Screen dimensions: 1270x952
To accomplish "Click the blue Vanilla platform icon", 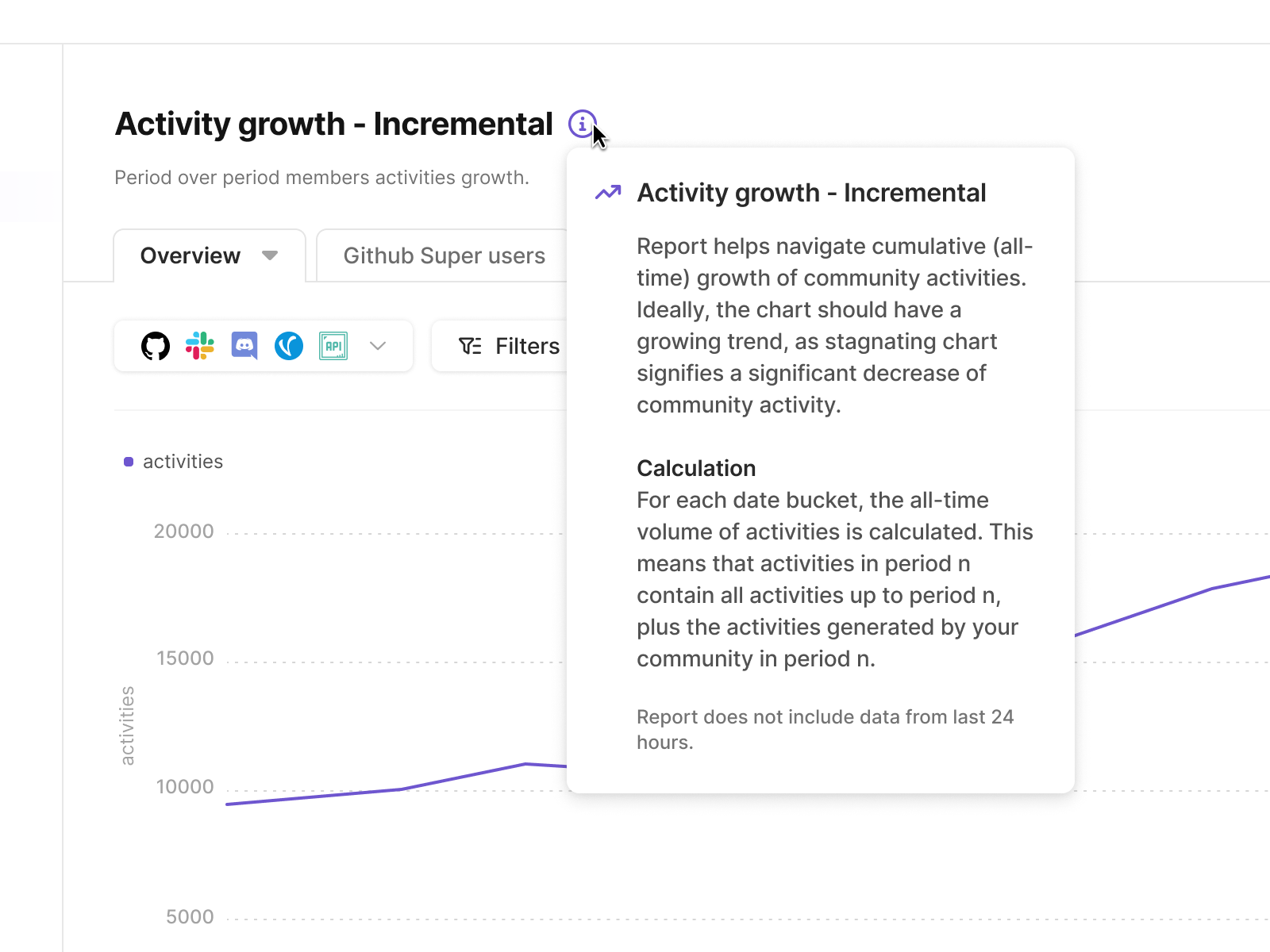I will (288, 346).
